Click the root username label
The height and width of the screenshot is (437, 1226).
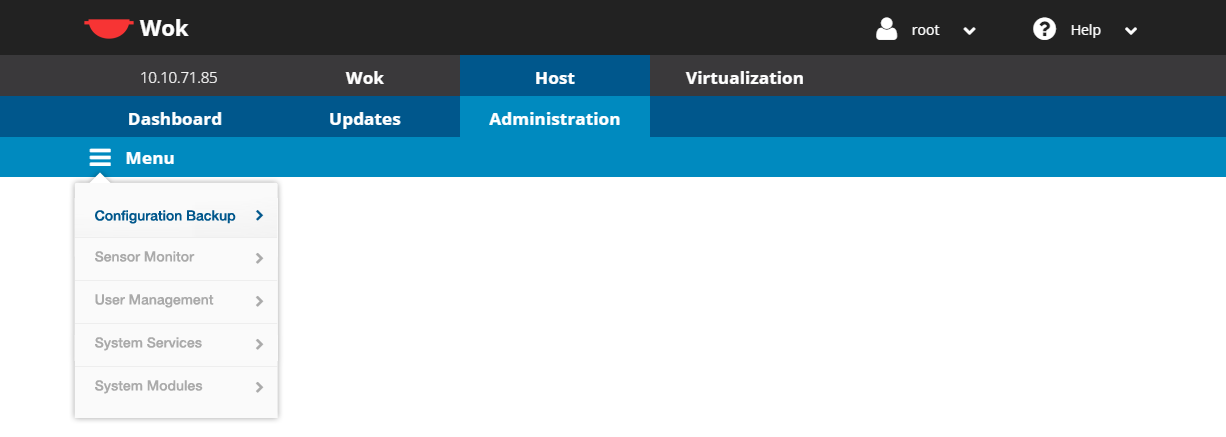925,30
